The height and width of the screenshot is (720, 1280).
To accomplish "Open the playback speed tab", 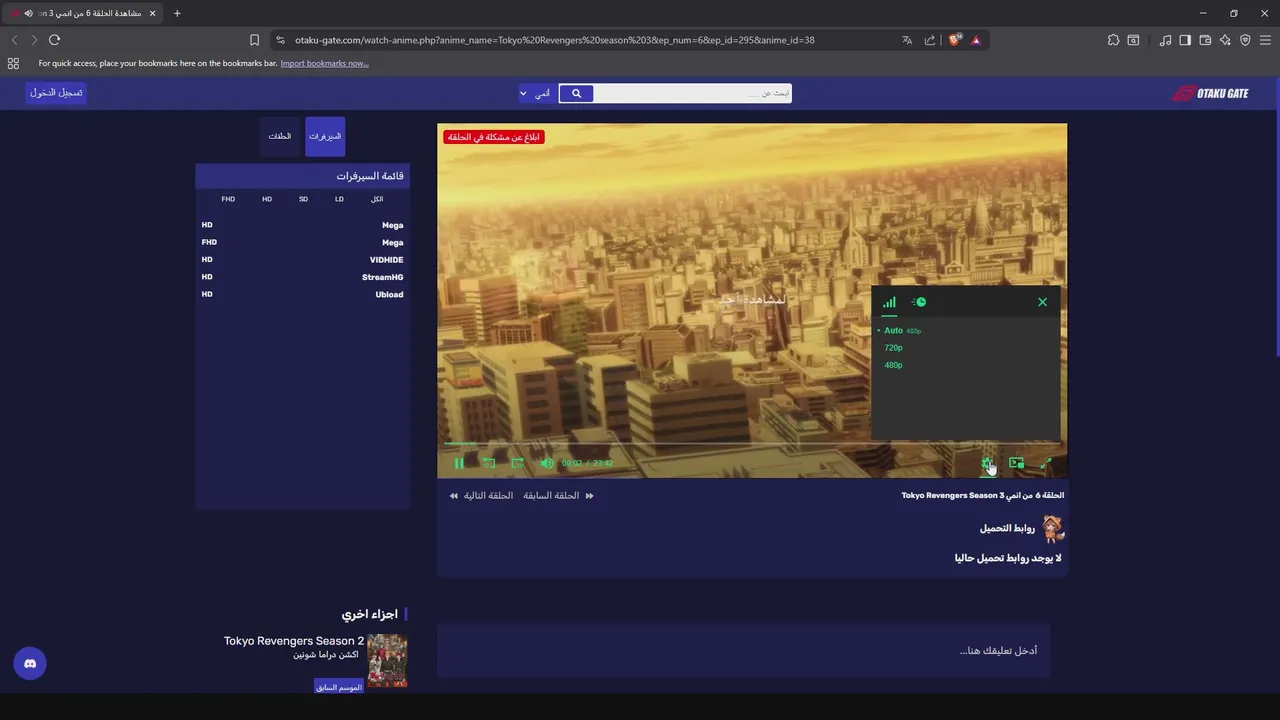I will click(918, 302).
